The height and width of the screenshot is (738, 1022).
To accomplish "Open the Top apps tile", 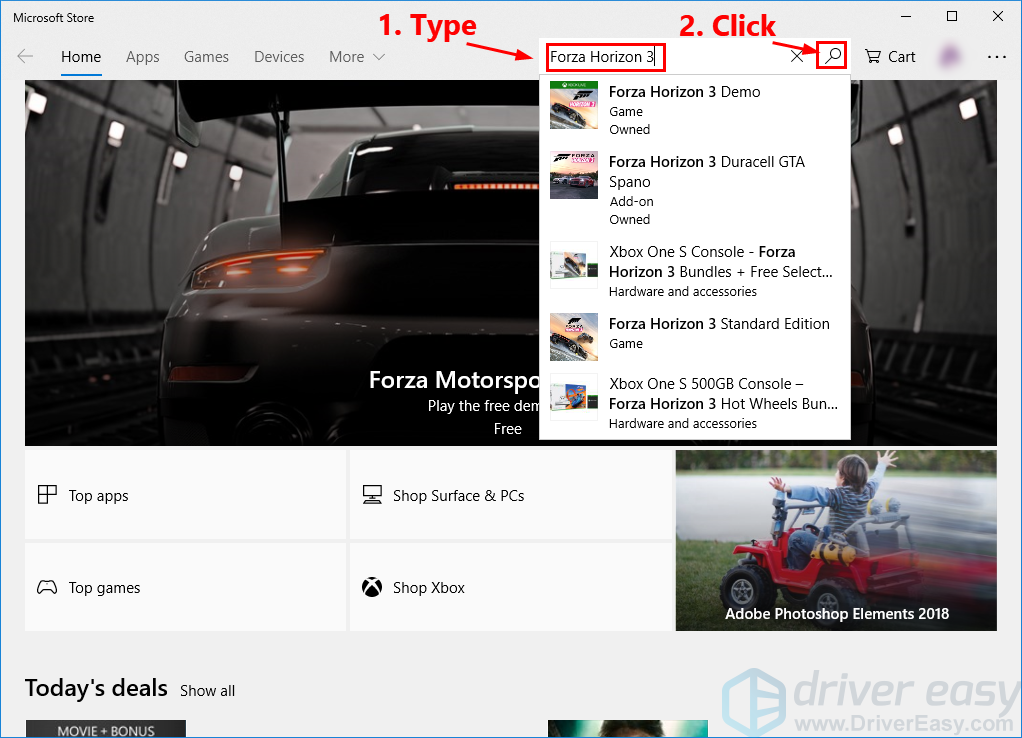I will click(185, 495).
